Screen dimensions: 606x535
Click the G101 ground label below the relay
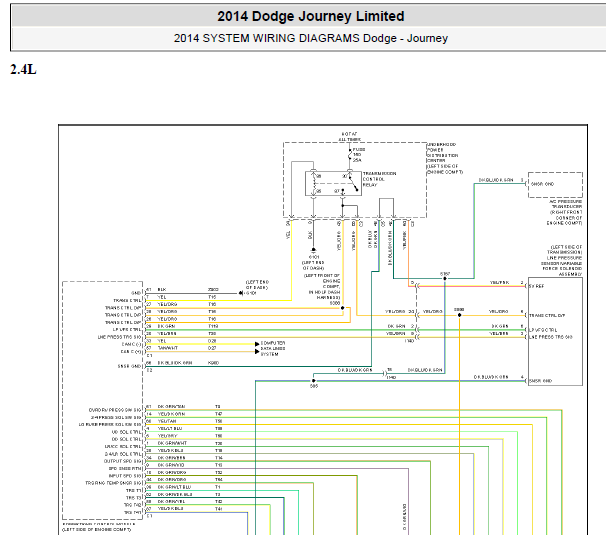point(313,257)
